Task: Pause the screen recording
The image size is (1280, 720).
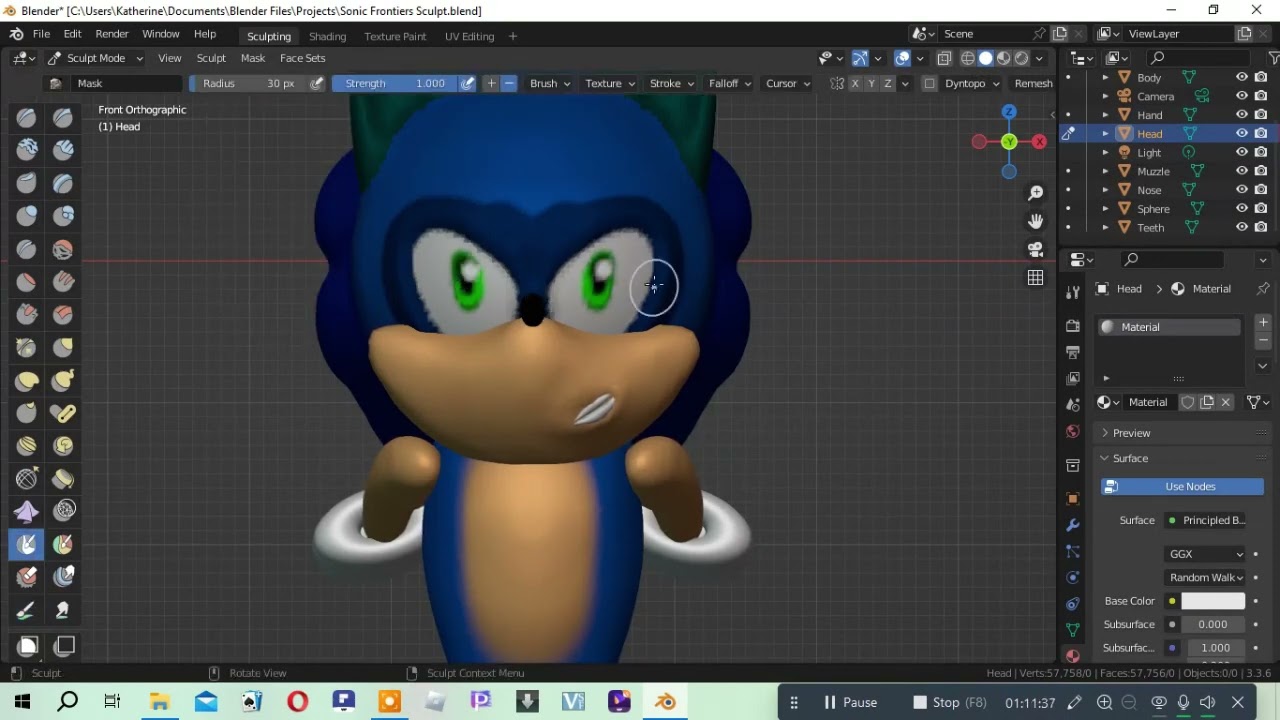Action: coord(850,702)
